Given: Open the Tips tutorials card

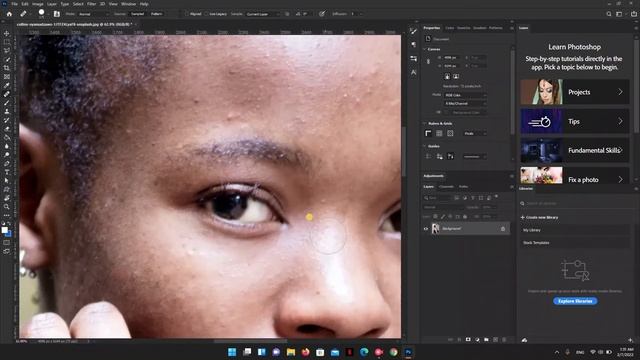Looking at the screenshot, I should point(575,121).
